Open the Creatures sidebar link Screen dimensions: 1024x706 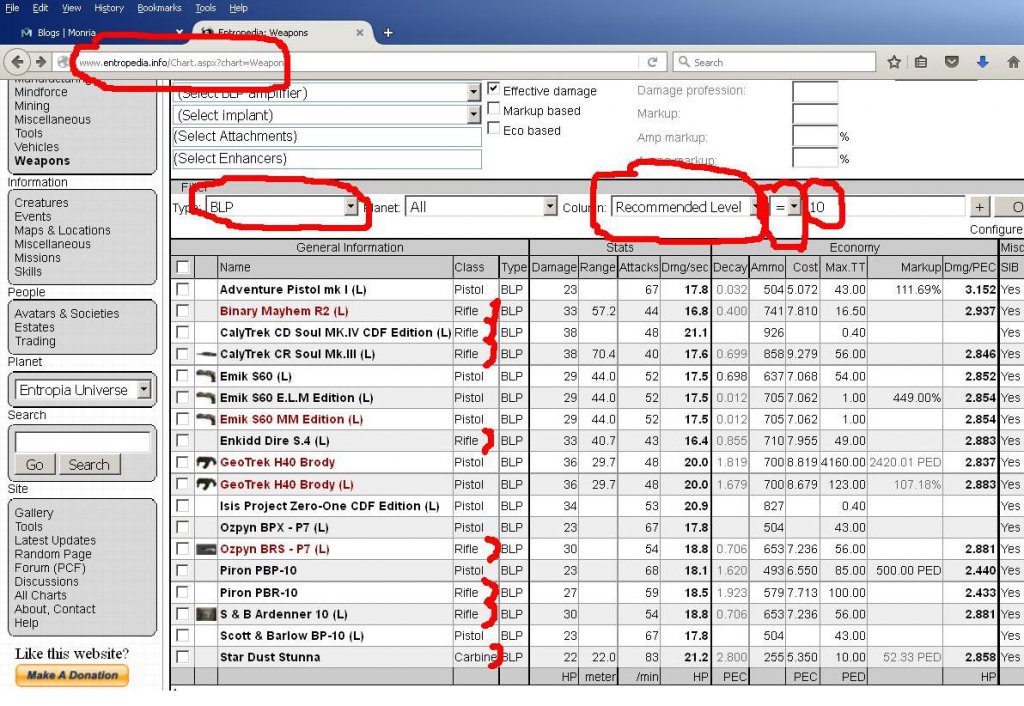pyautogui.click(x=41, y=203)
